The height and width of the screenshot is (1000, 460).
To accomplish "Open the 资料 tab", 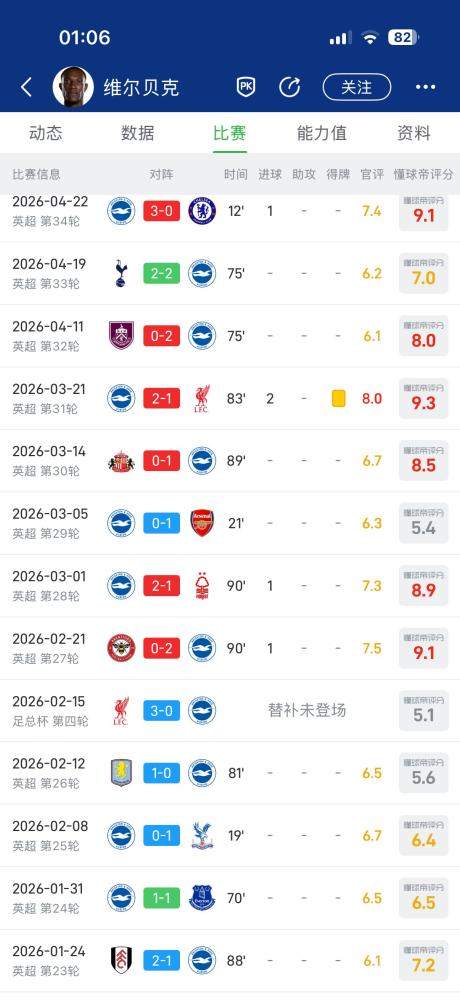I will click(414, 133).
